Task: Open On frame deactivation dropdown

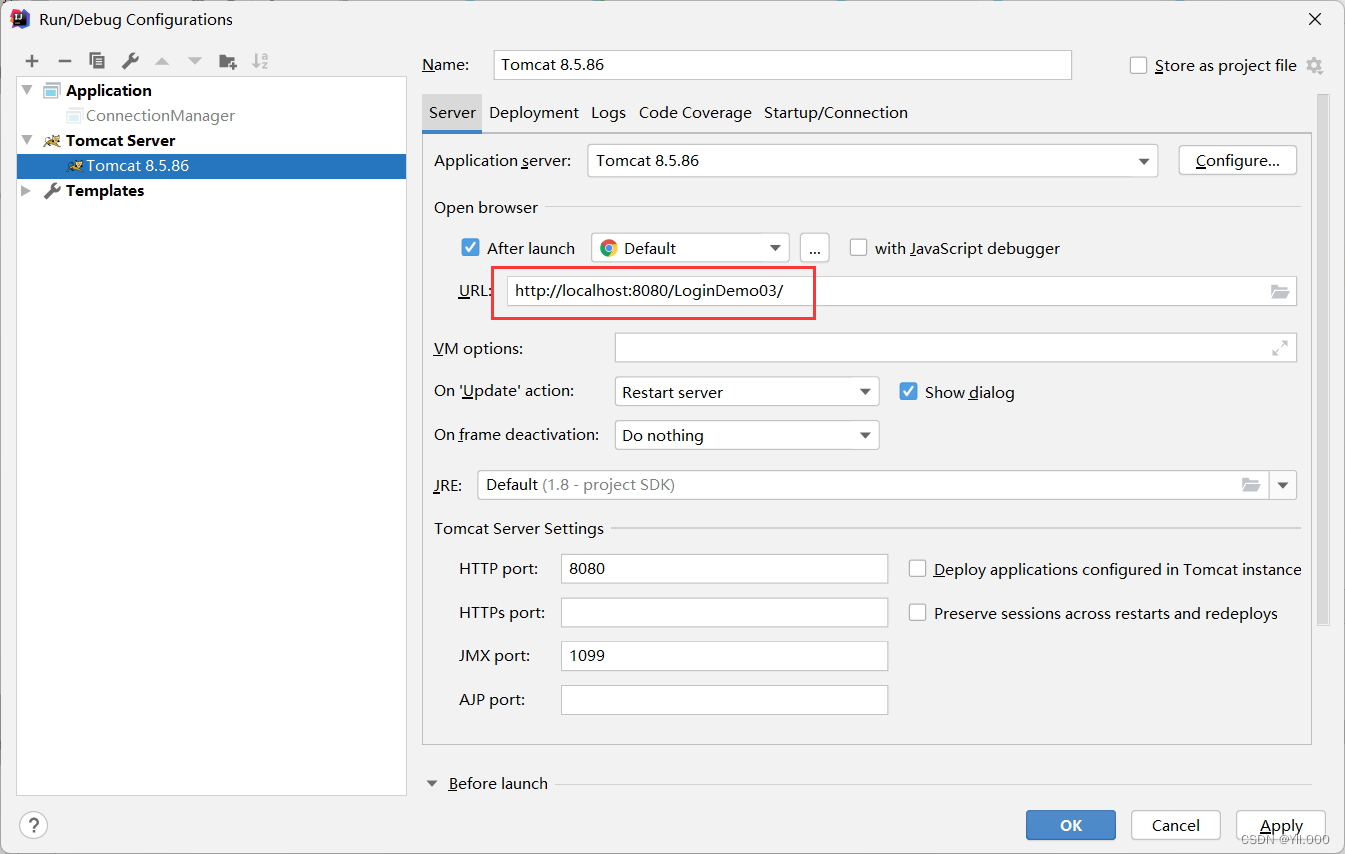Action: [747, 435]
